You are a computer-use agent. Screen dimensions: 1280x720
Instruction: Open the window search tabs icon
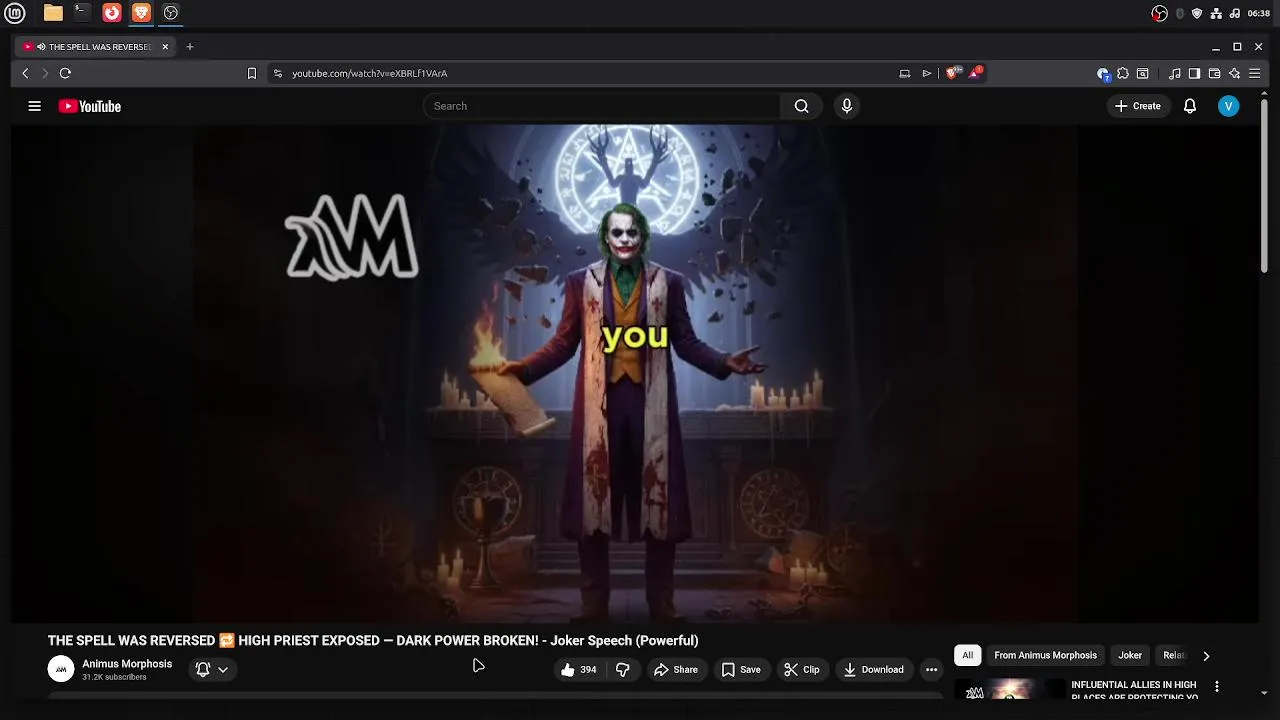coord(1142,73)
